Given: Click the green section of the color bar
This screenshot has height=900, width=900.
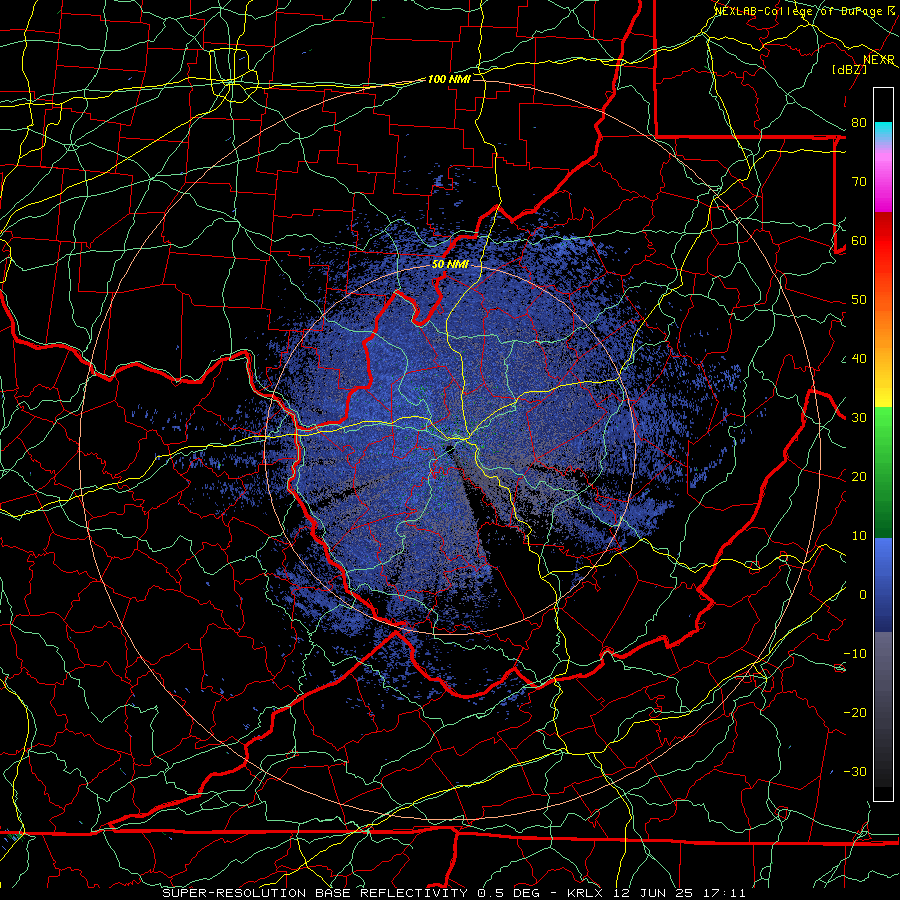Looking at the screenshot, I should pyautogui.click(x=883, y=472).
